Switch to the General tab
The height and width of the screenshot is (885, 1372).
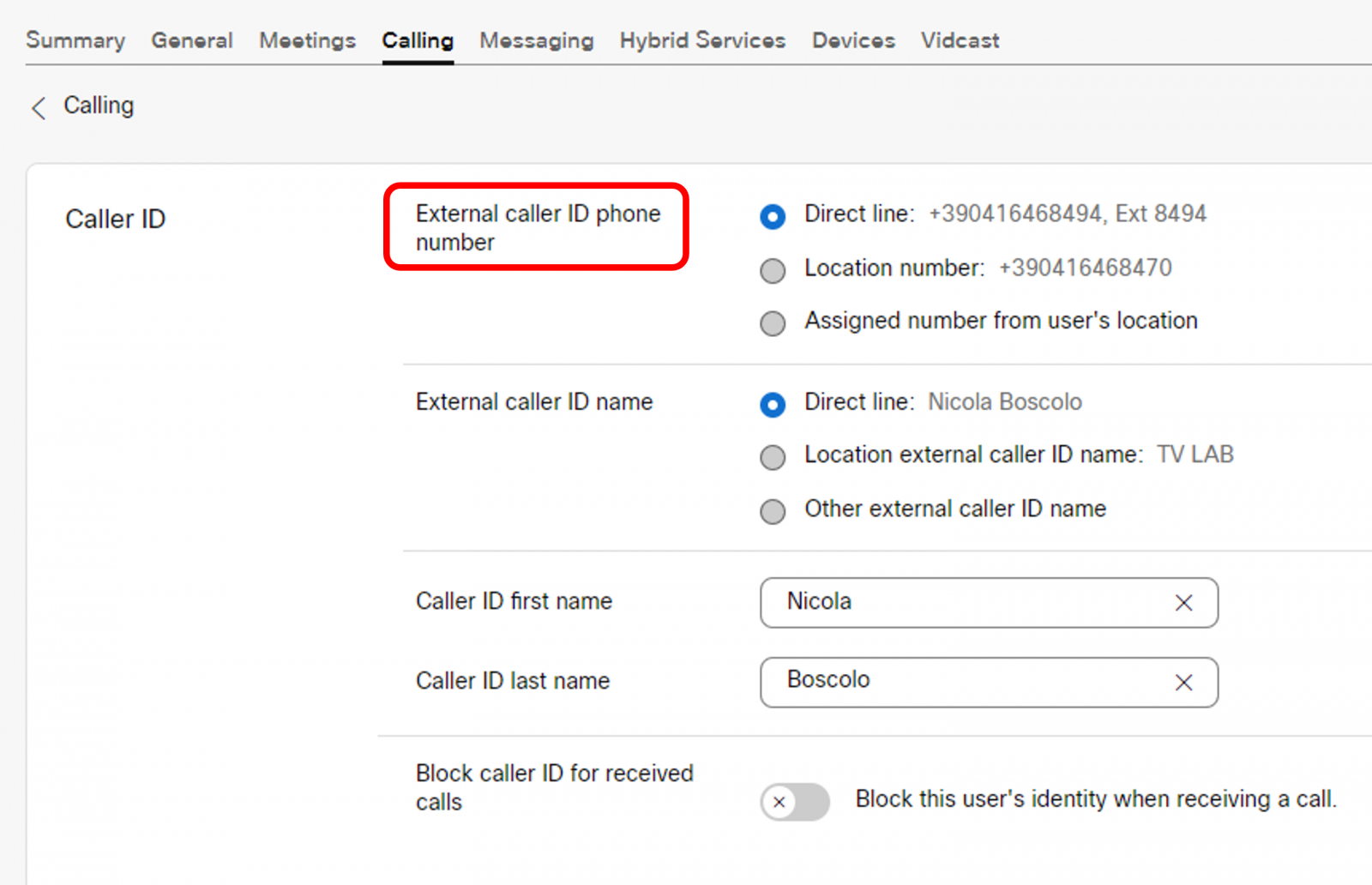[192, 40]
